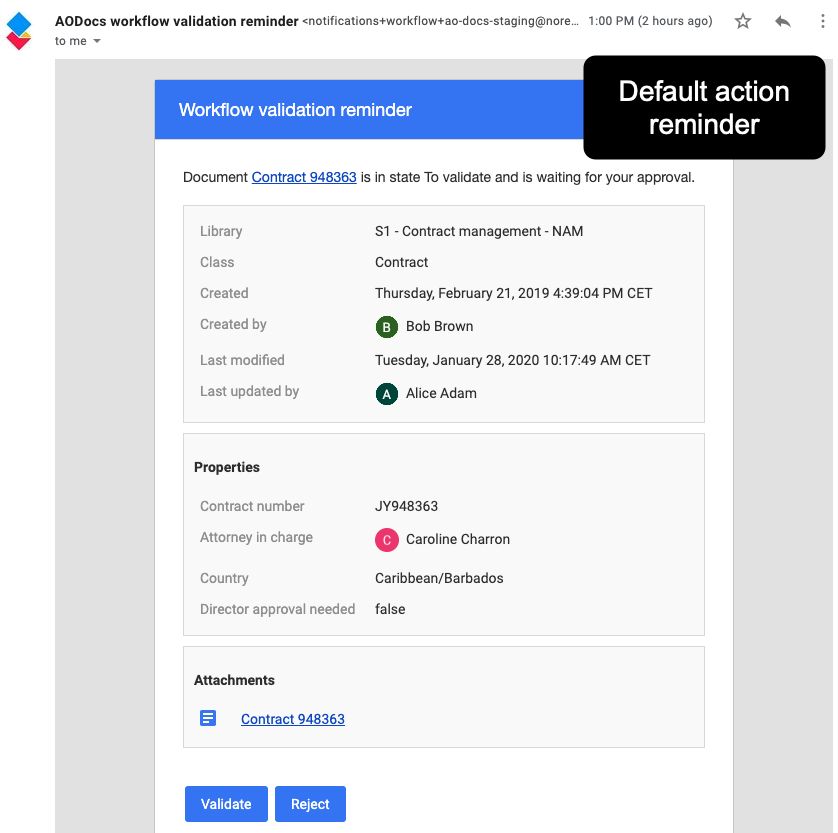The height and width of the screenshot is (833, 838).
Task: Click the Validate button
Action: point(226,804)
